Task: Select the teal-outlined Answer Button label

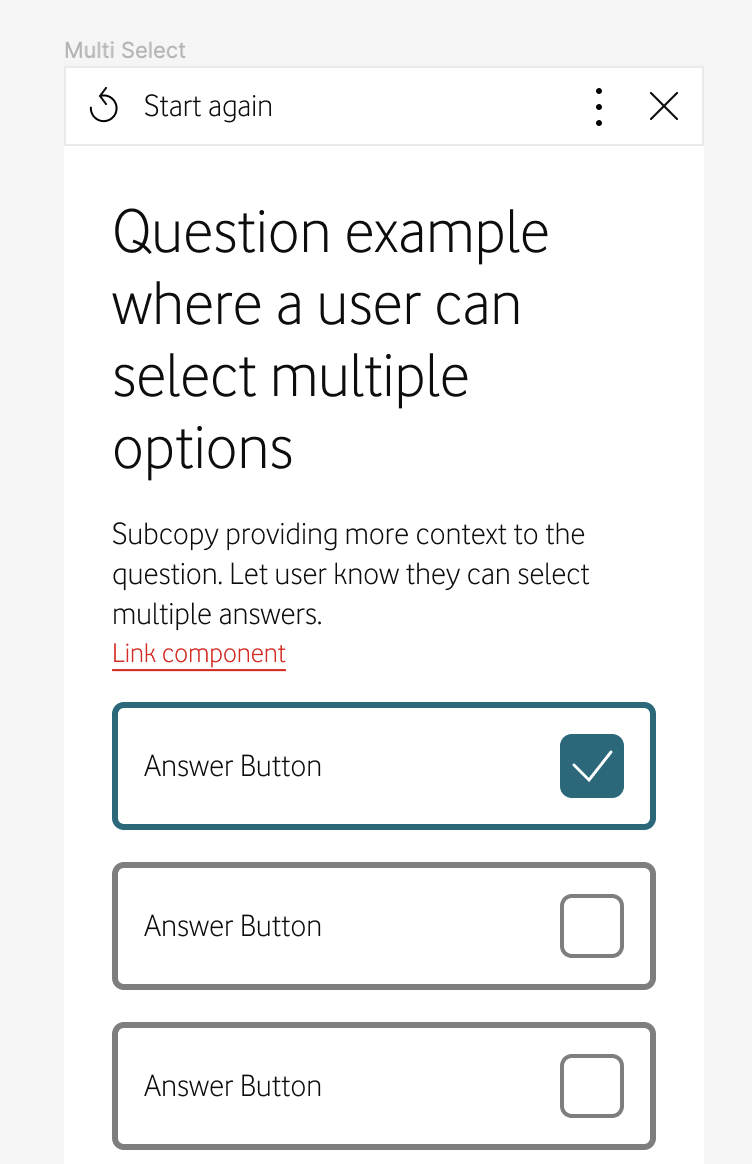Action: (x=233, y=766)
